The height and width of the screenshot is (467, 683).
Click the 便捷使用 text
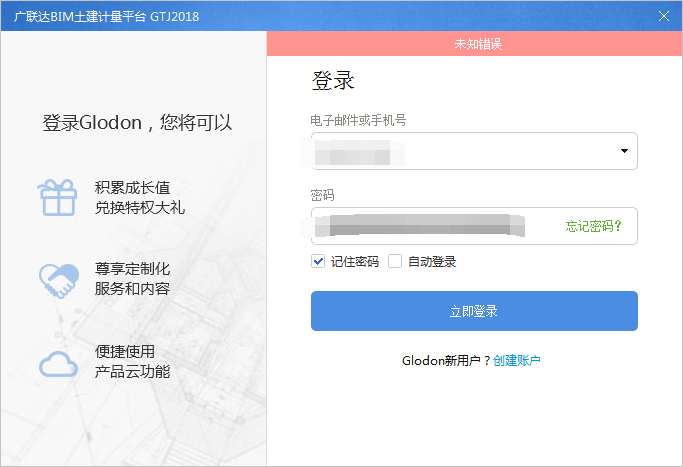click(125, 352)
